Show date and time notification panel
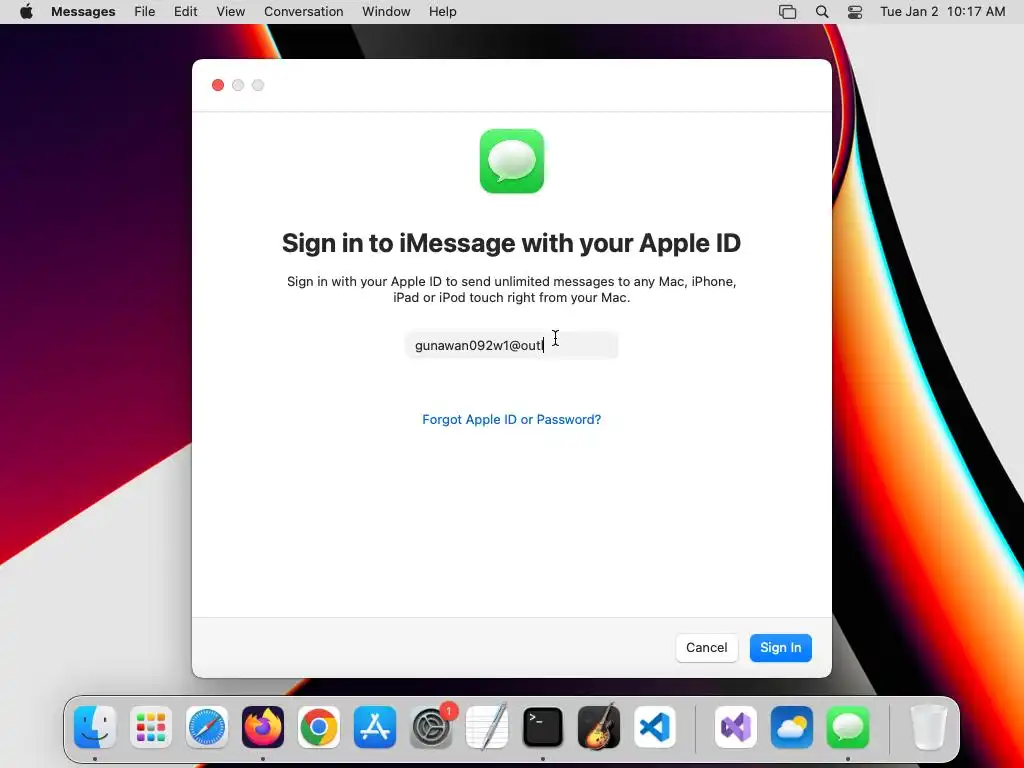This screenshot has width=1024, height=768. 942,12
